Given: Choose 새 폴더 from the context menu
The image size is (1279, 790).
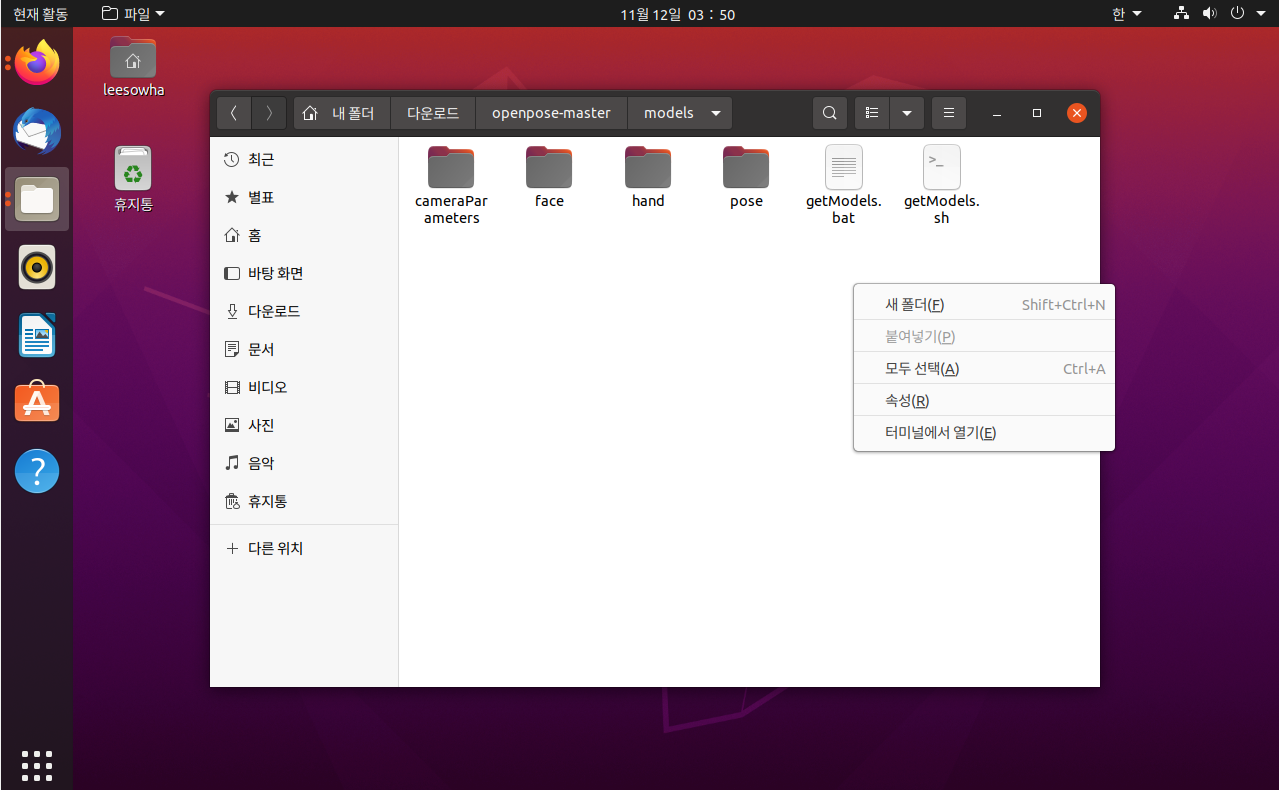Looking at the screenshot, I should click(x=984, y=304).
